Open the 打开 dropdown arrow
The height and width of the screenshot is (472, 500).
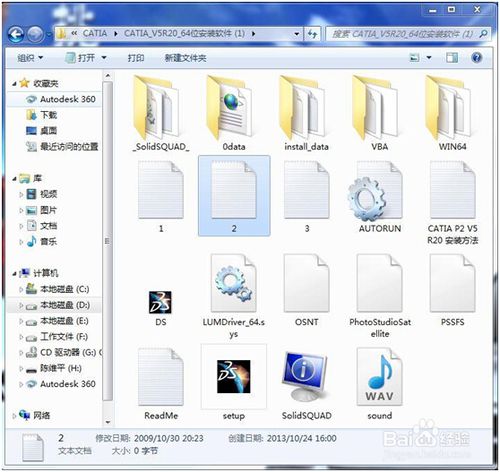pos(104,58)
